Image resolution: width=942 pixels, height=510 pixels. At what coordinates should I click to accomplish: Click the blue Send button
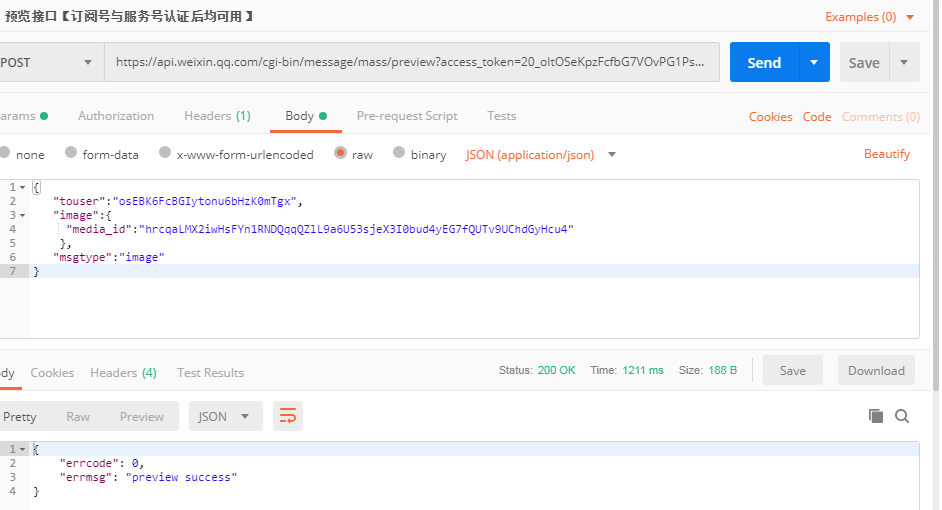[x=764, y=62]
